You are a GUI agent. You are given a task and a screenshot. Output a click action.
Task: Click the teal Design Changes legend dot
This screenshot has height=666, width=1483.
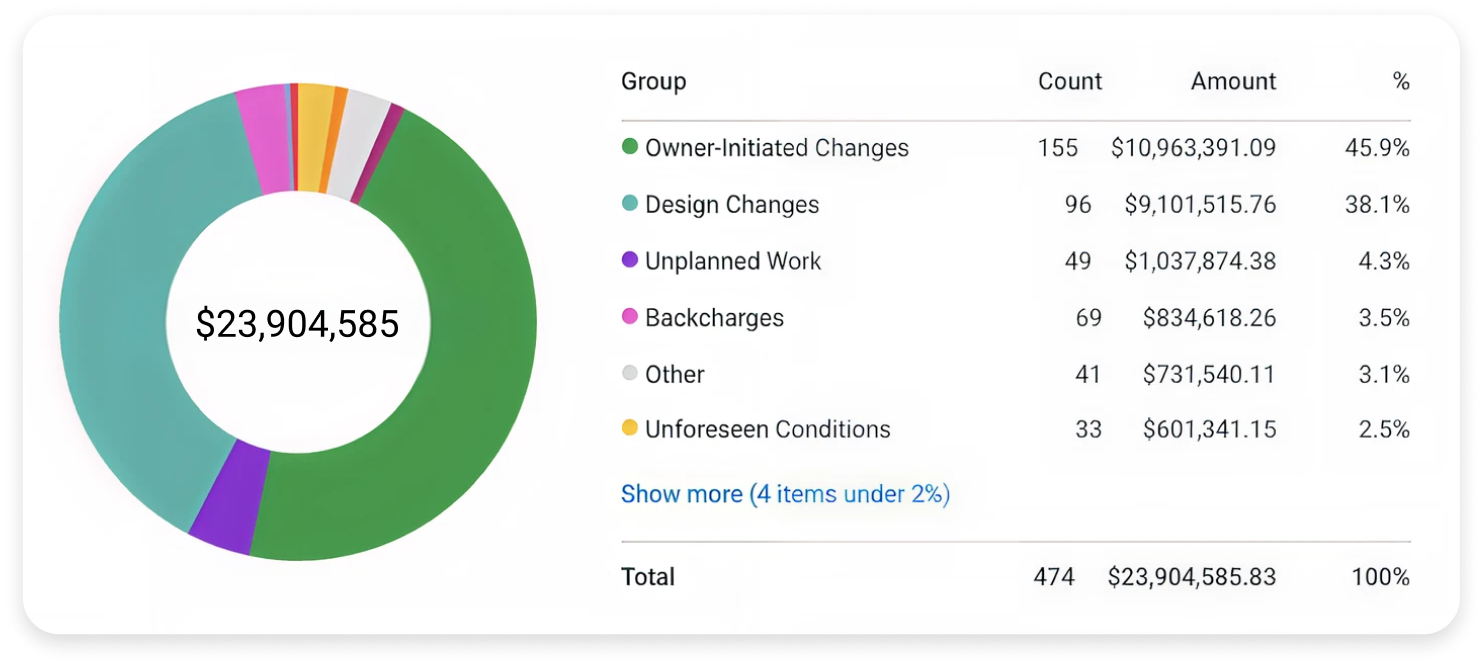[630, 204]
